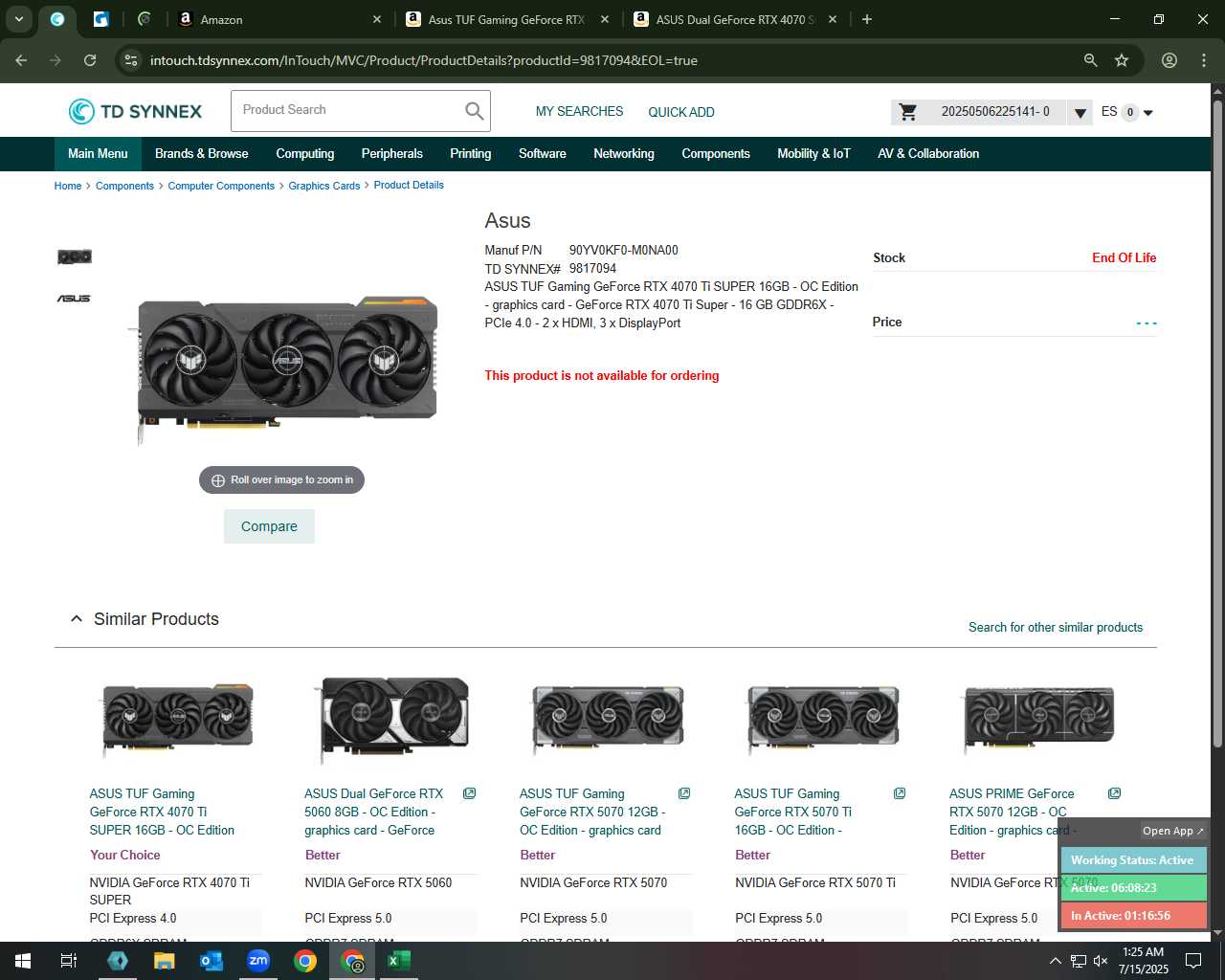Reload the current page
Image resolution: width=1225 pixels, height=980 pixels.
tap(90, 60)
